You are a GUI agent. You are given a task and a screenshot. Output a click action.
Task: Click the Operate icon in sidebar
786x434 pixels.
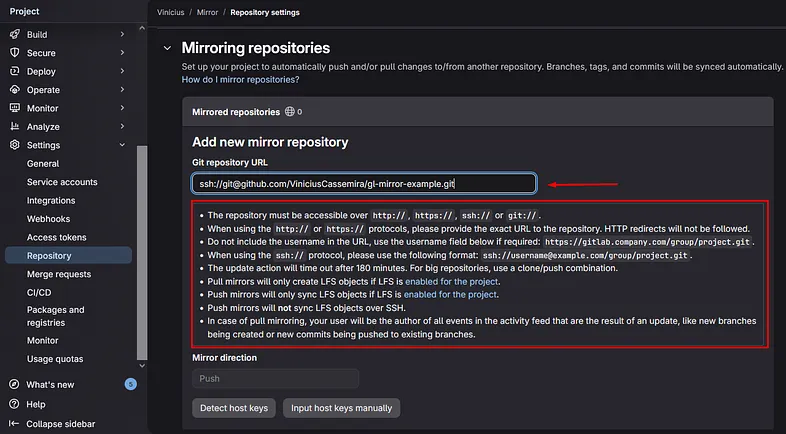pos(15,90)
